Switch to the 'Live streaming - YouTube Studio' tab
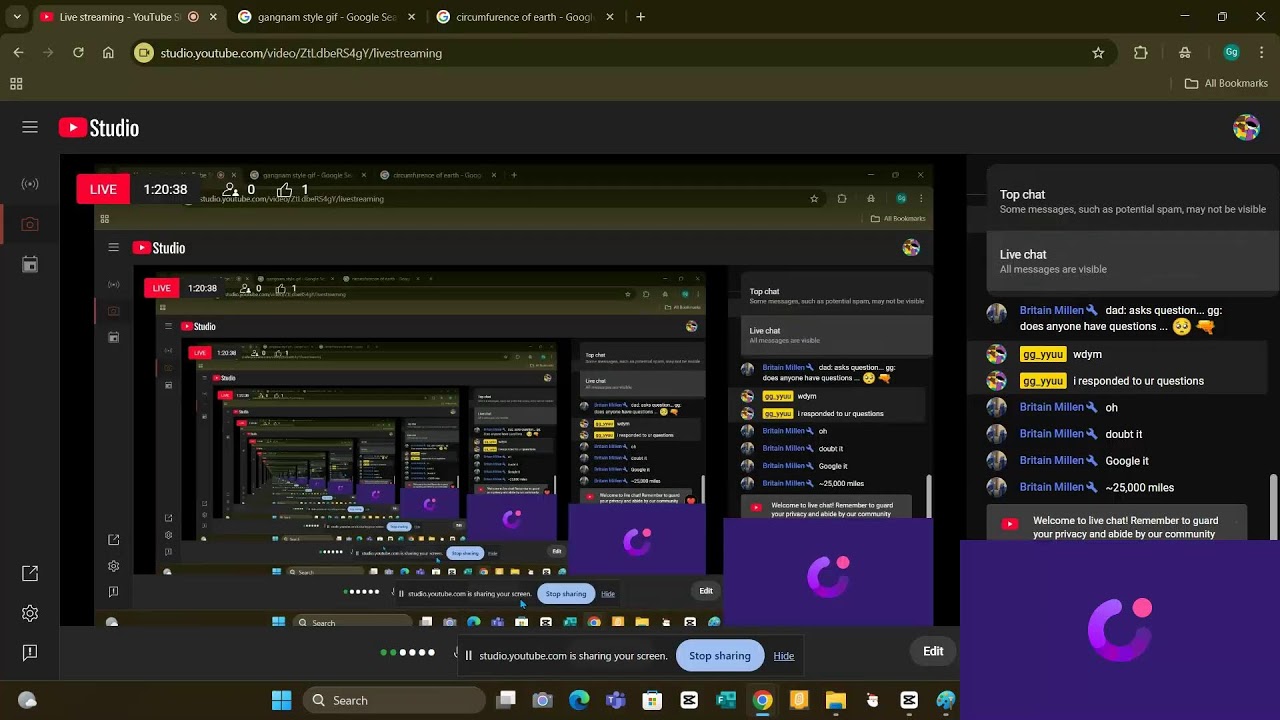The height and width of the screenshot is (720, 1280). 129,17
